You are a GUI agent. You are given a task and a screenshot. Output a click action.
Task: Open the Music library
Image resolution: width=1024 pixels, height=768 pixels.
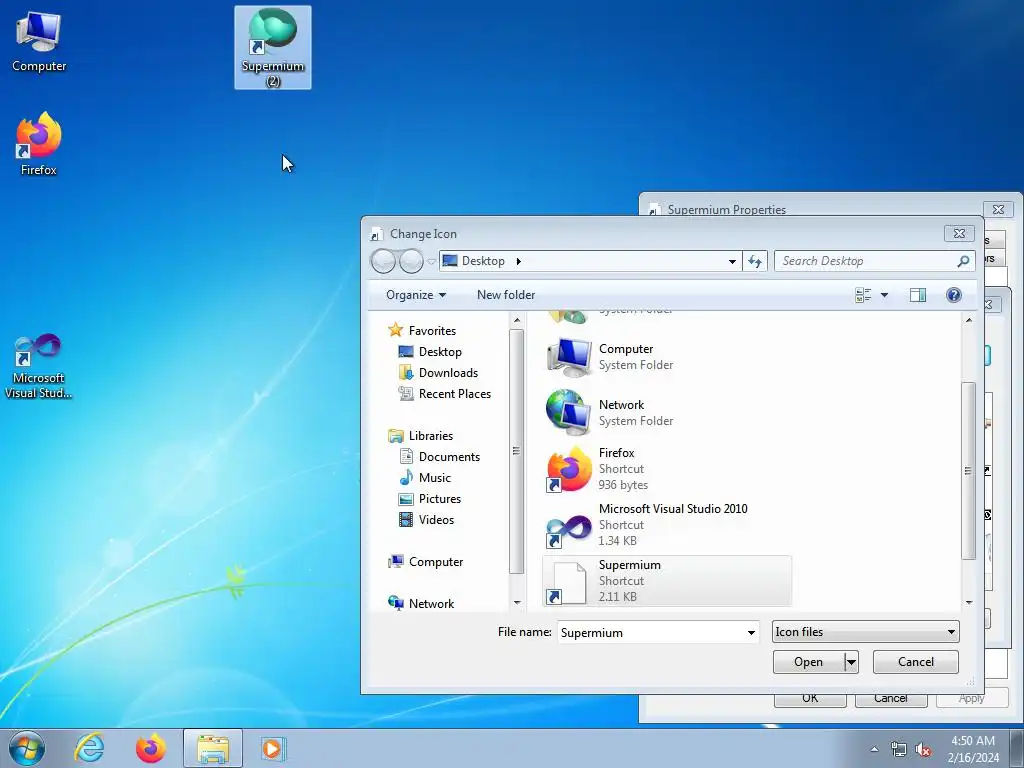pyautogui.click(x=425, y=477)
